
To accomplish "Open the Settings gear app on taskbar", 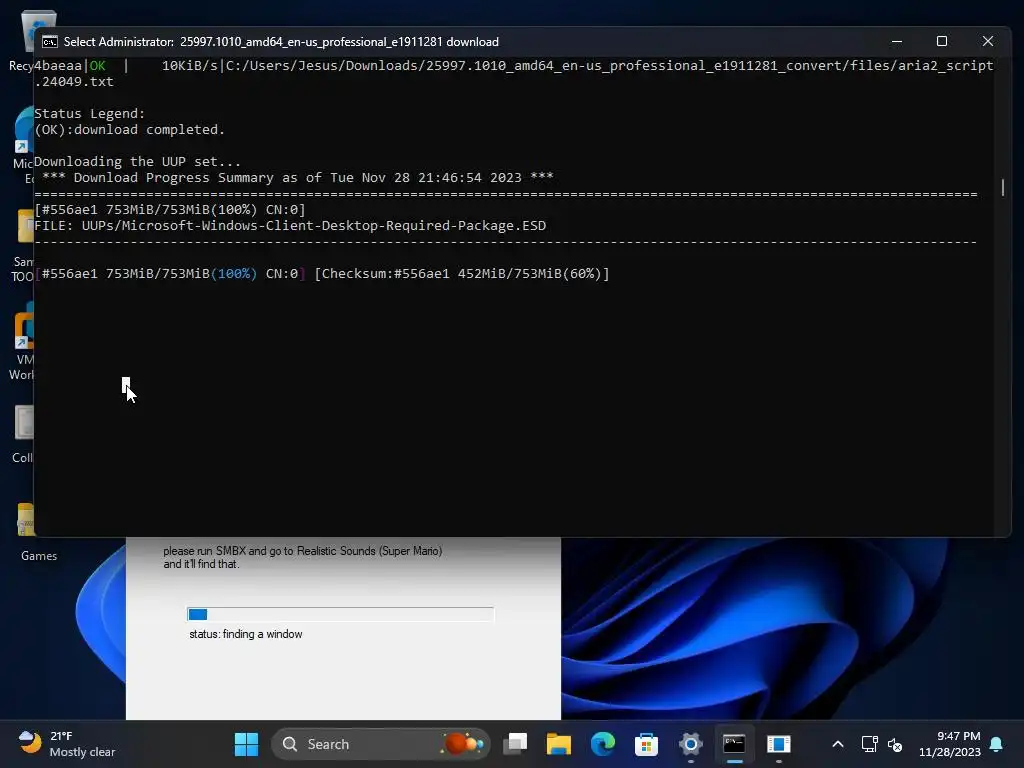I will 690,744.
